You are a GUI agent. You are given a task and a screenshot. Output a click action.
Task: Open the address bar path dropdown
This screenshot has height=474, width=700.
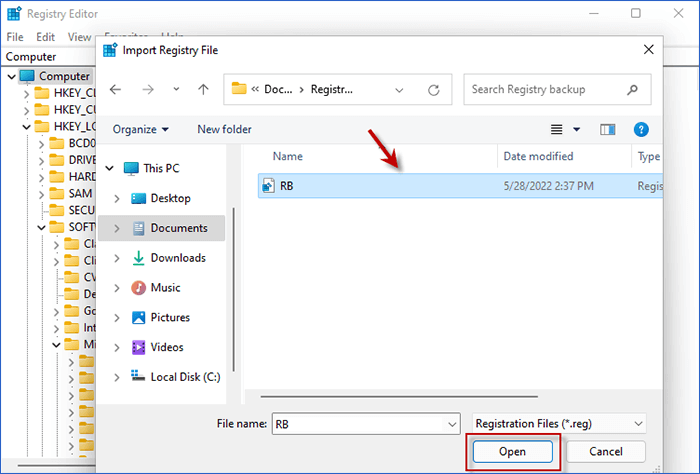(x=399, y=90)
